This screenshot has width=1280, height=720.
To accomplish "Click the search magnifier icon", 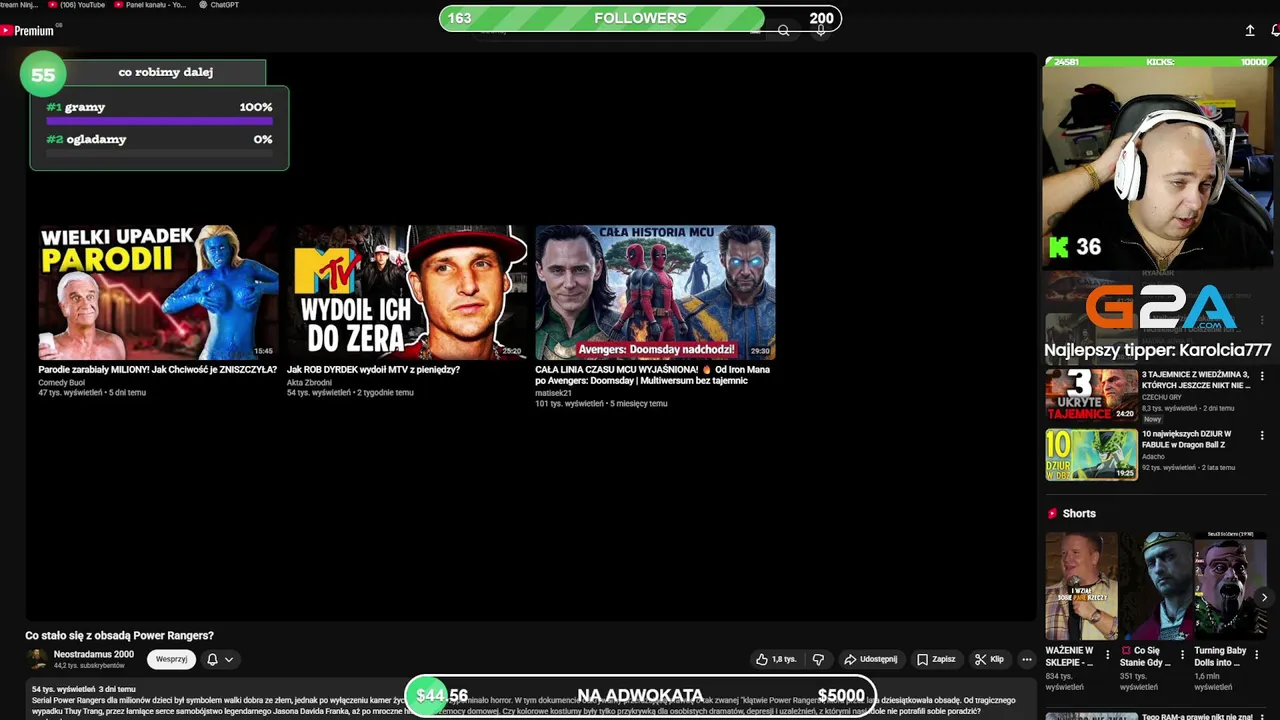I will [784, 31].
